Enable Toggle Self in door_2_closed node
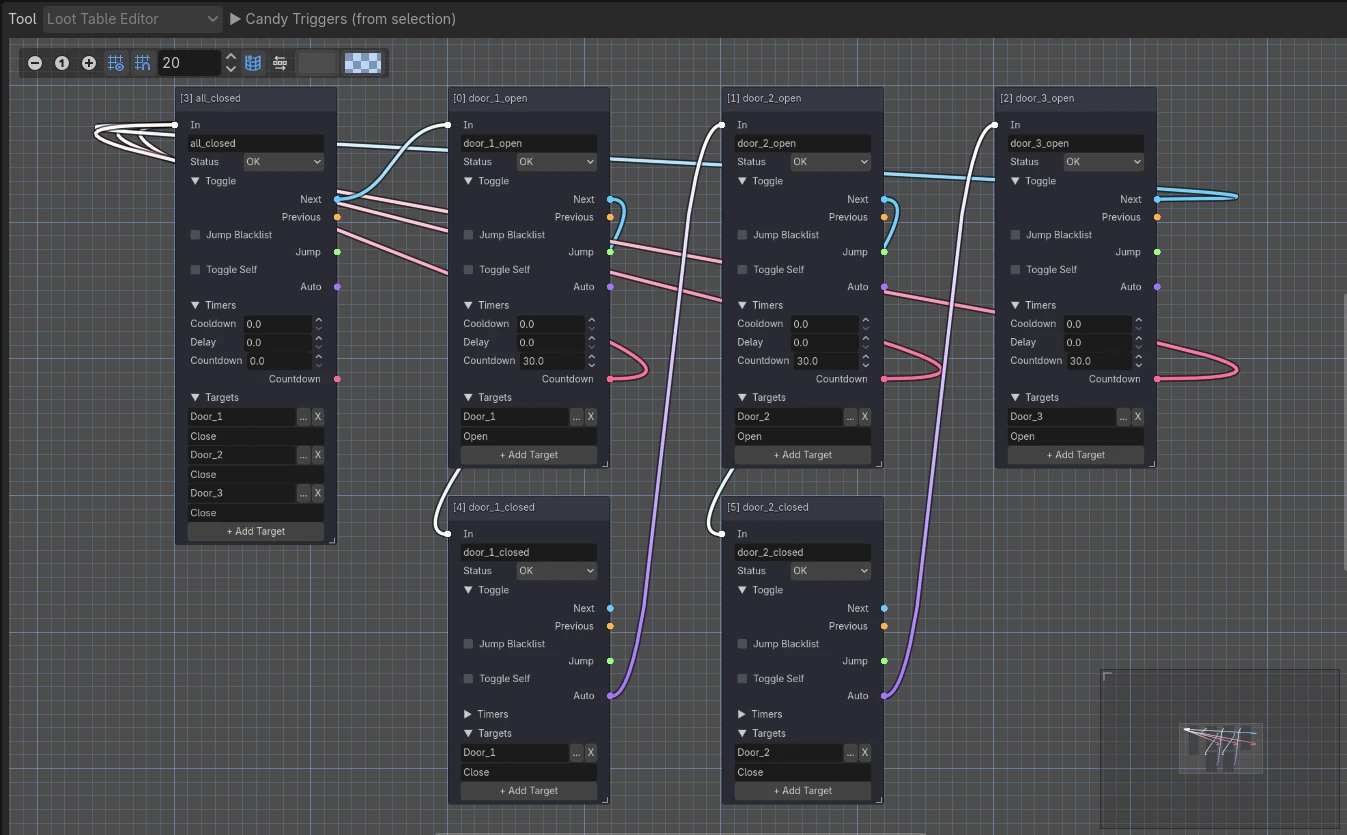 click(743, 678)
